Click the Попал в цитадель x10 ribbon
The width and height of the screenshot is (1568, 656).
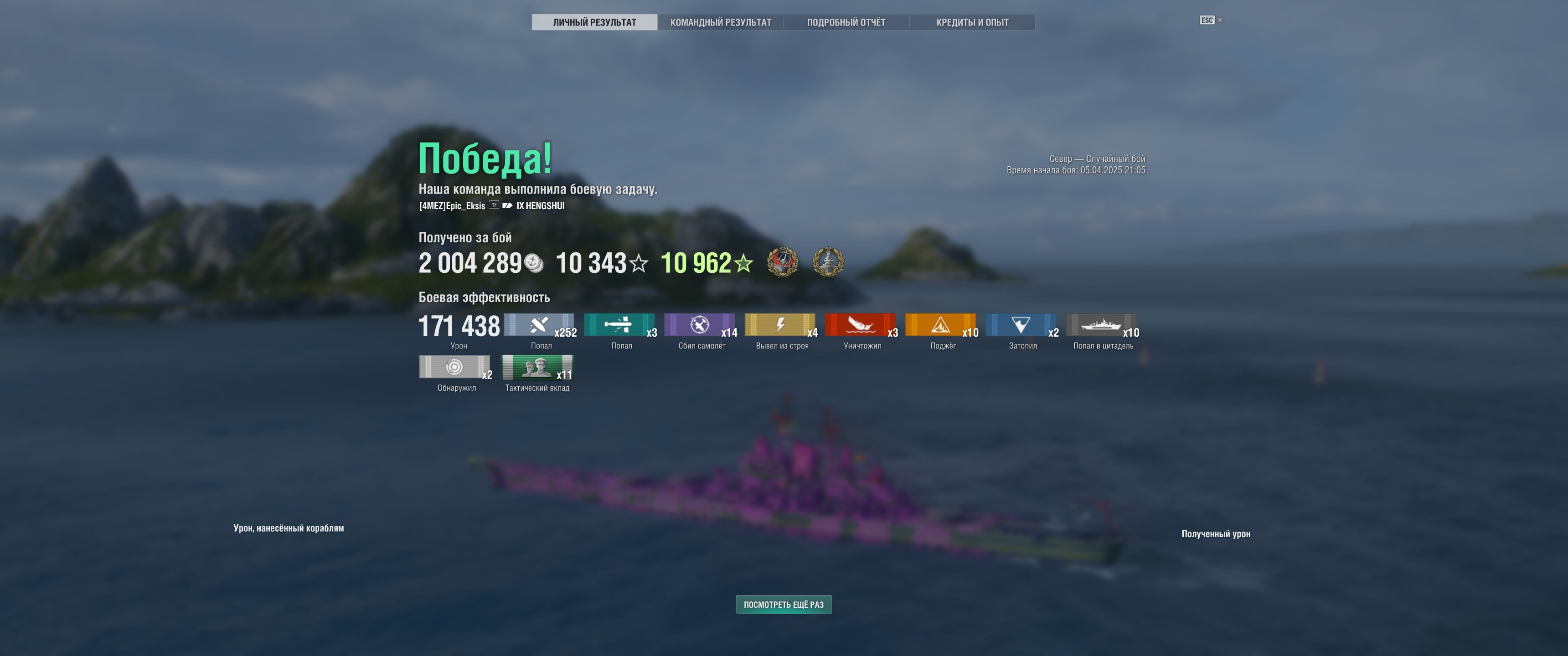tap(1102, 325)
